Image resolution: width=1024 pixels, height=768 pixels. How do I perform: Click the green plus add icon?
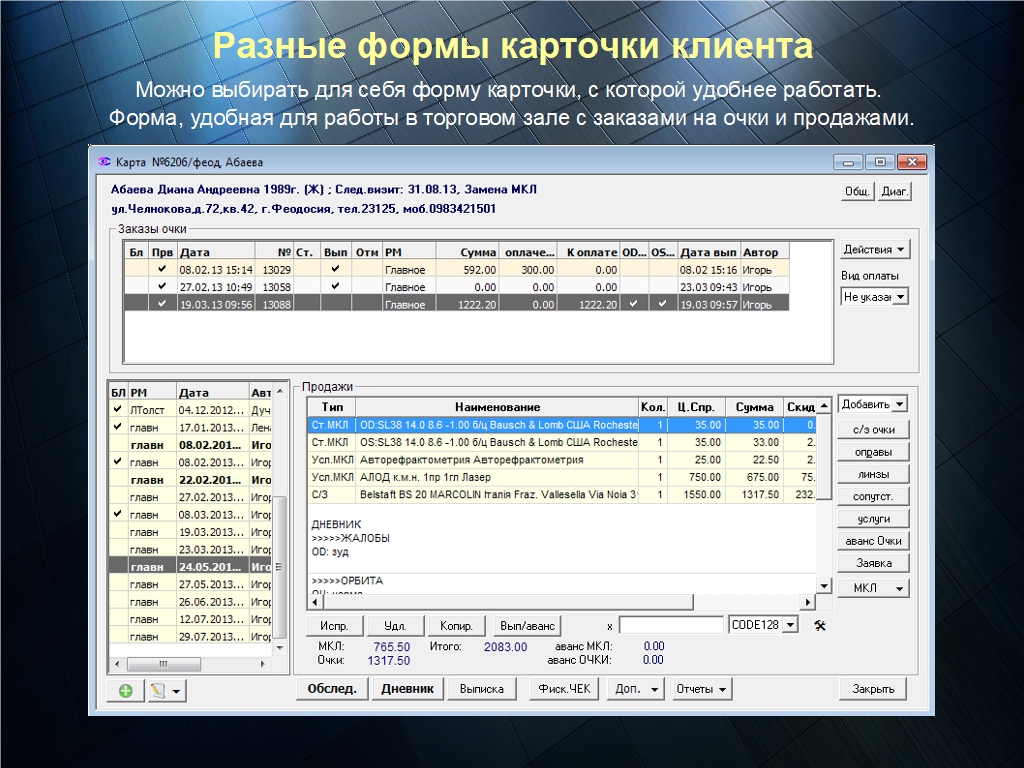(x=126, y=690)
